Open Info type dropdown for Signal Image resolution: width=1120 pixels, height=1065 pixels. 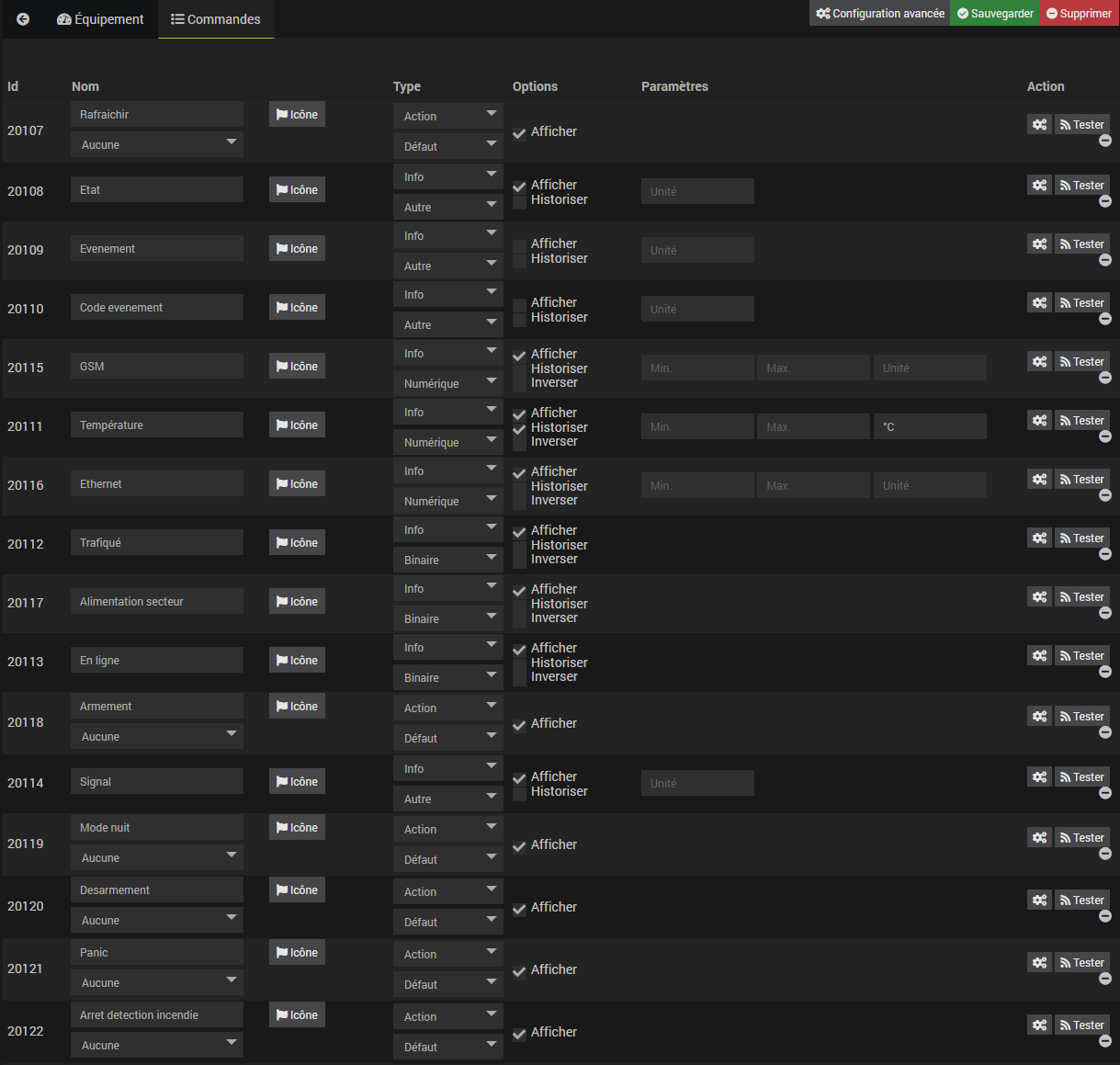(x=448, y=768)
